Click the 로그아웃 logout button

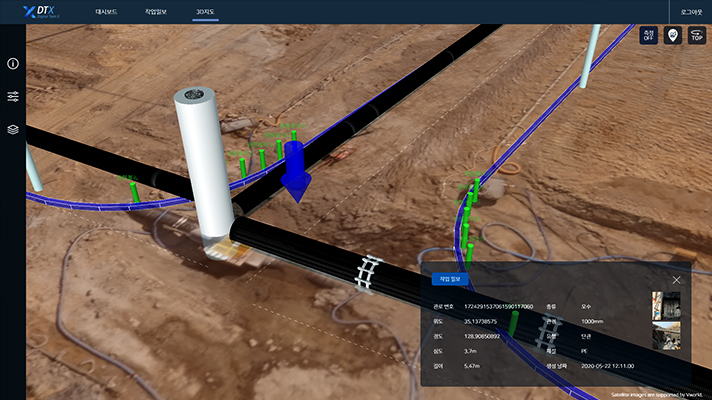692,12
